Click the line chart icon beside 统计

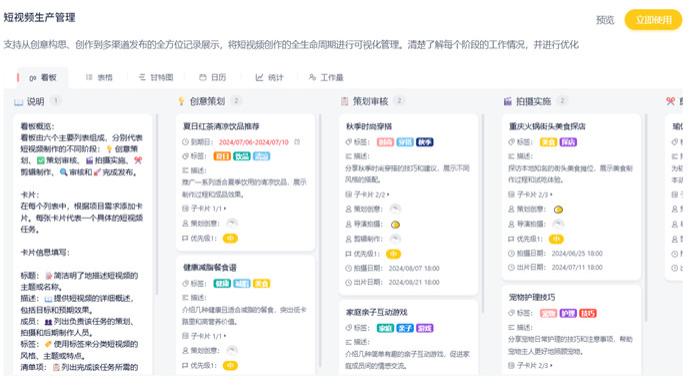(259, 77)
